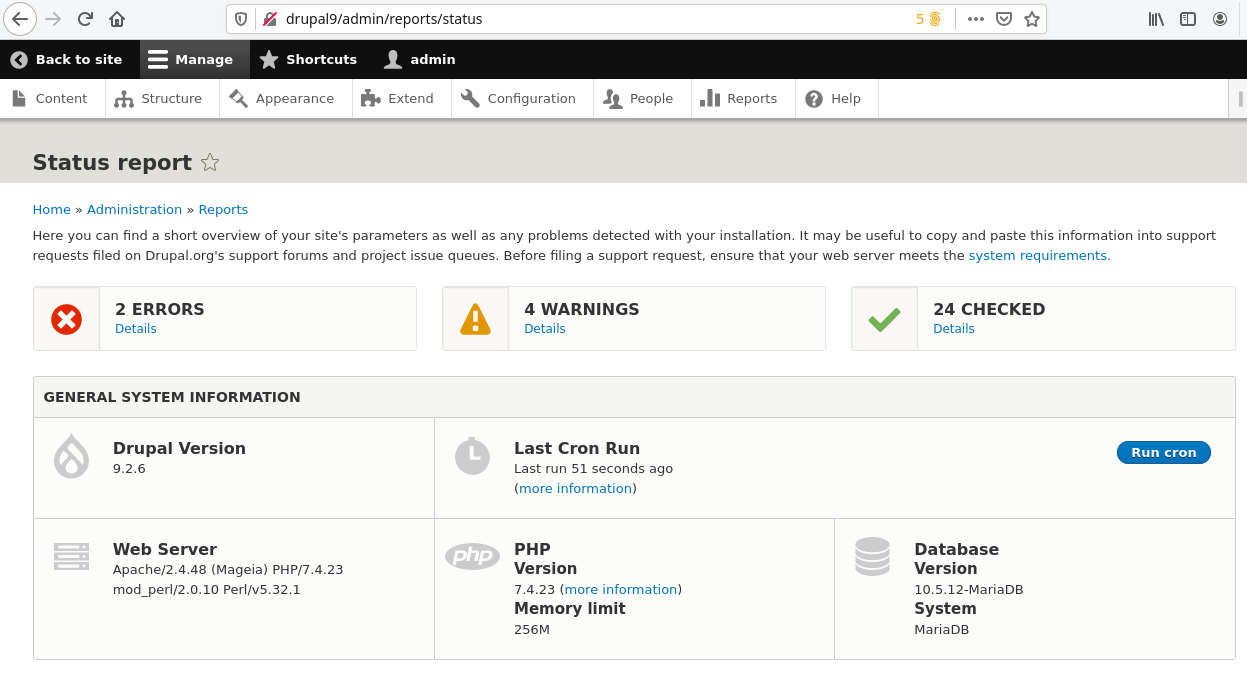This screenshot has width=1247, height=676.
Task: Follow the Reports breadcrumb link
Action: [223, 209]
